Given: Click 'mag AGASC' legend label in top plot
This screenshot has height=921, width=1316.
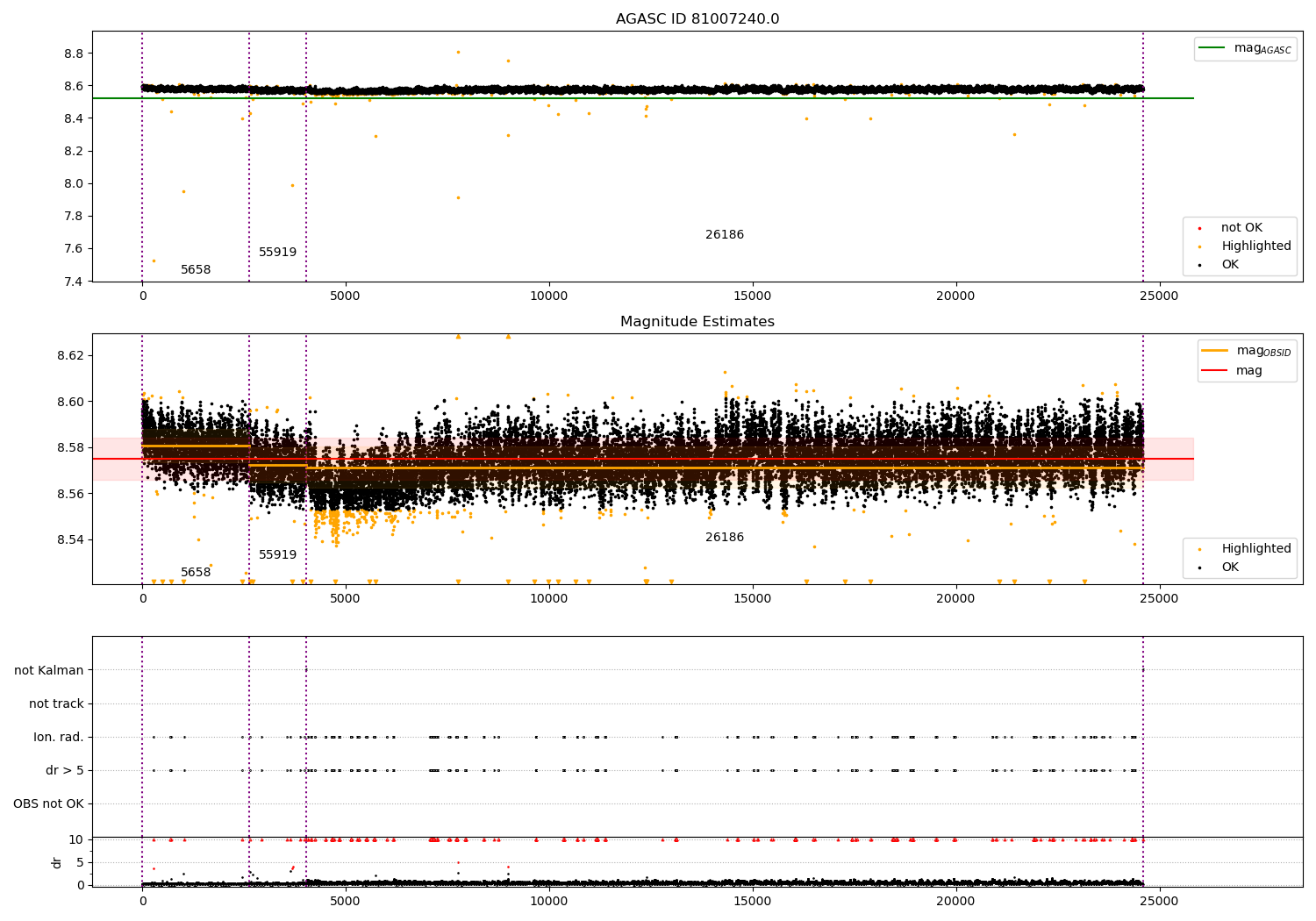Looking at the screenshot, I should pyautogui.click(x=1262, y=48).
